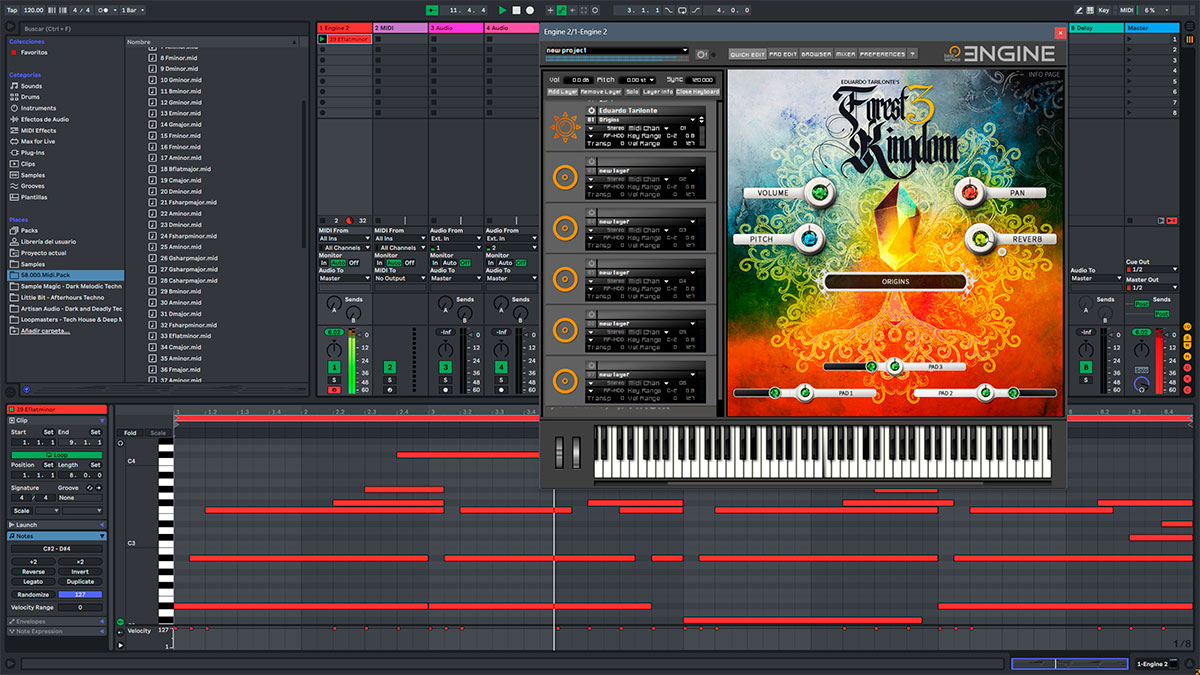The image size is (1200, 675).
Task: Solo track 2 with its S button
Action: click(x=390, y=380)
